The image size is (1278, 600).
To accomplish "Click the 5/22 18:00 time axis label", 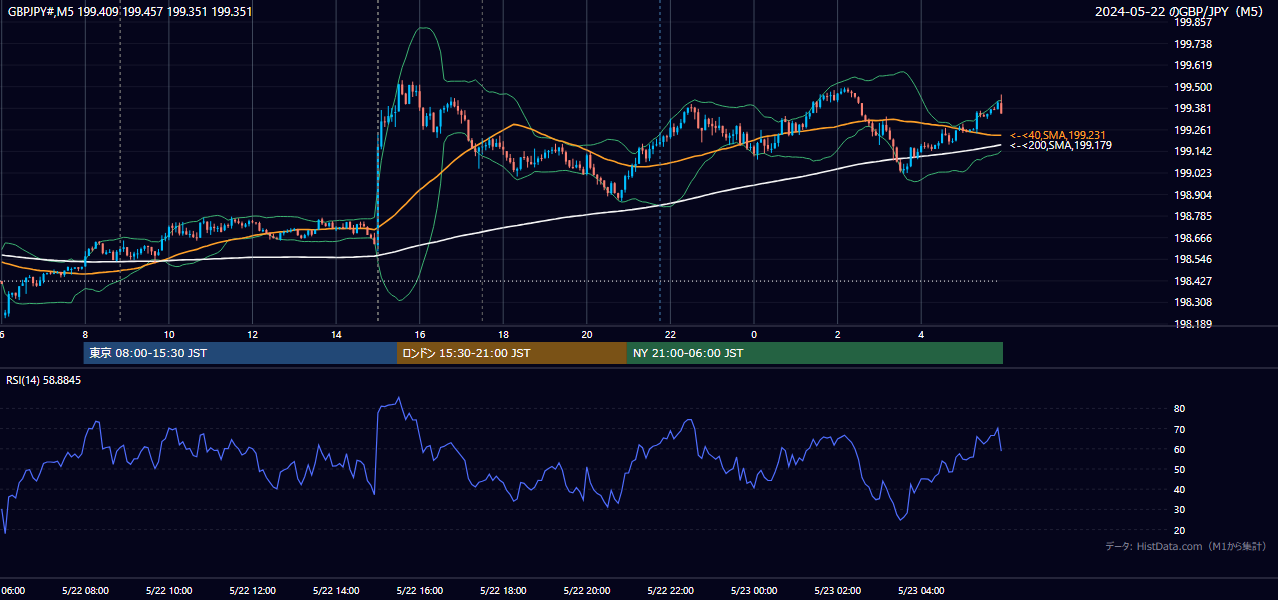I will (503, 591).
